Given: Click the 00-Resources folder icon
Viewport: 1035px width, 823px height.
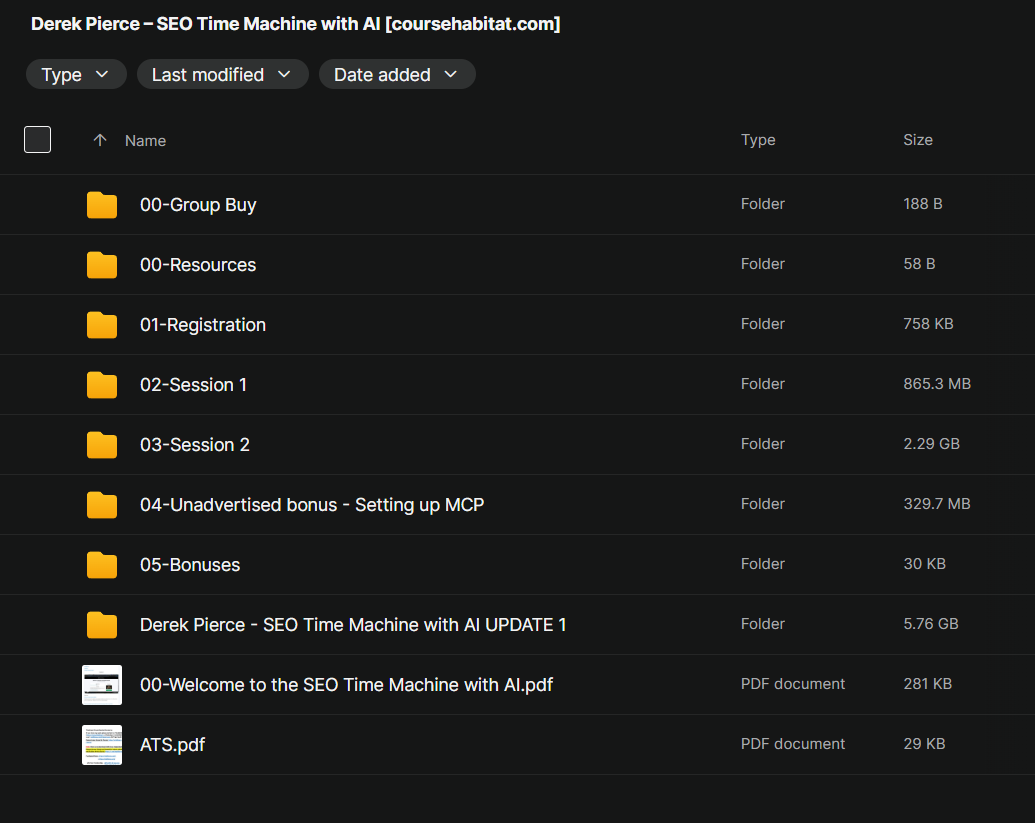Looking at the screenshot, I should (x=102, y=265).
